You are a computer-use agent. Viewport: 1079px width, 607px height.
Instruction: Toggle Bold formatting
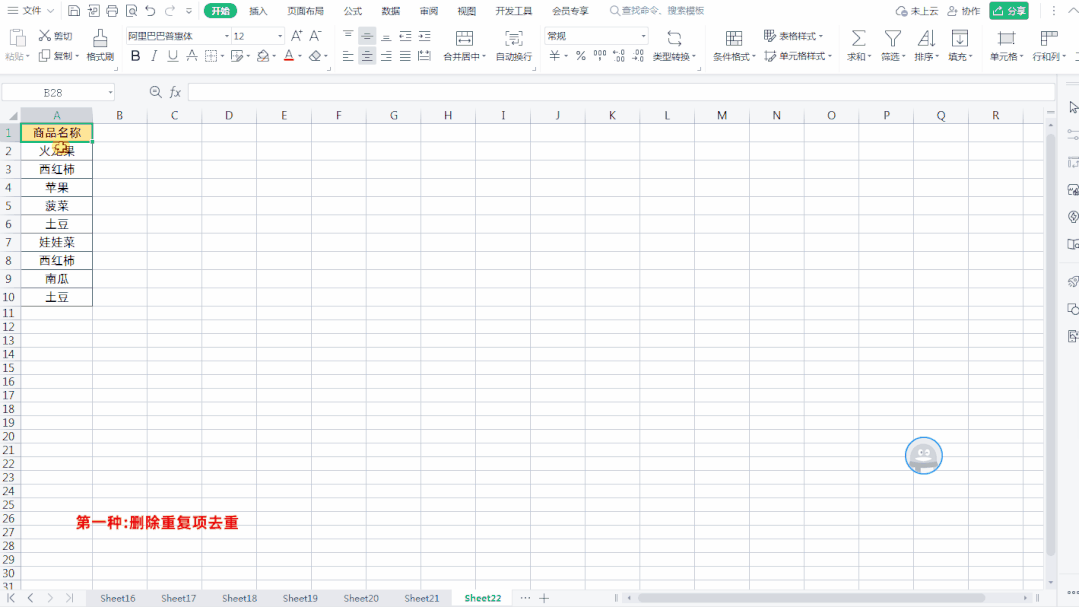coord(136,56)
